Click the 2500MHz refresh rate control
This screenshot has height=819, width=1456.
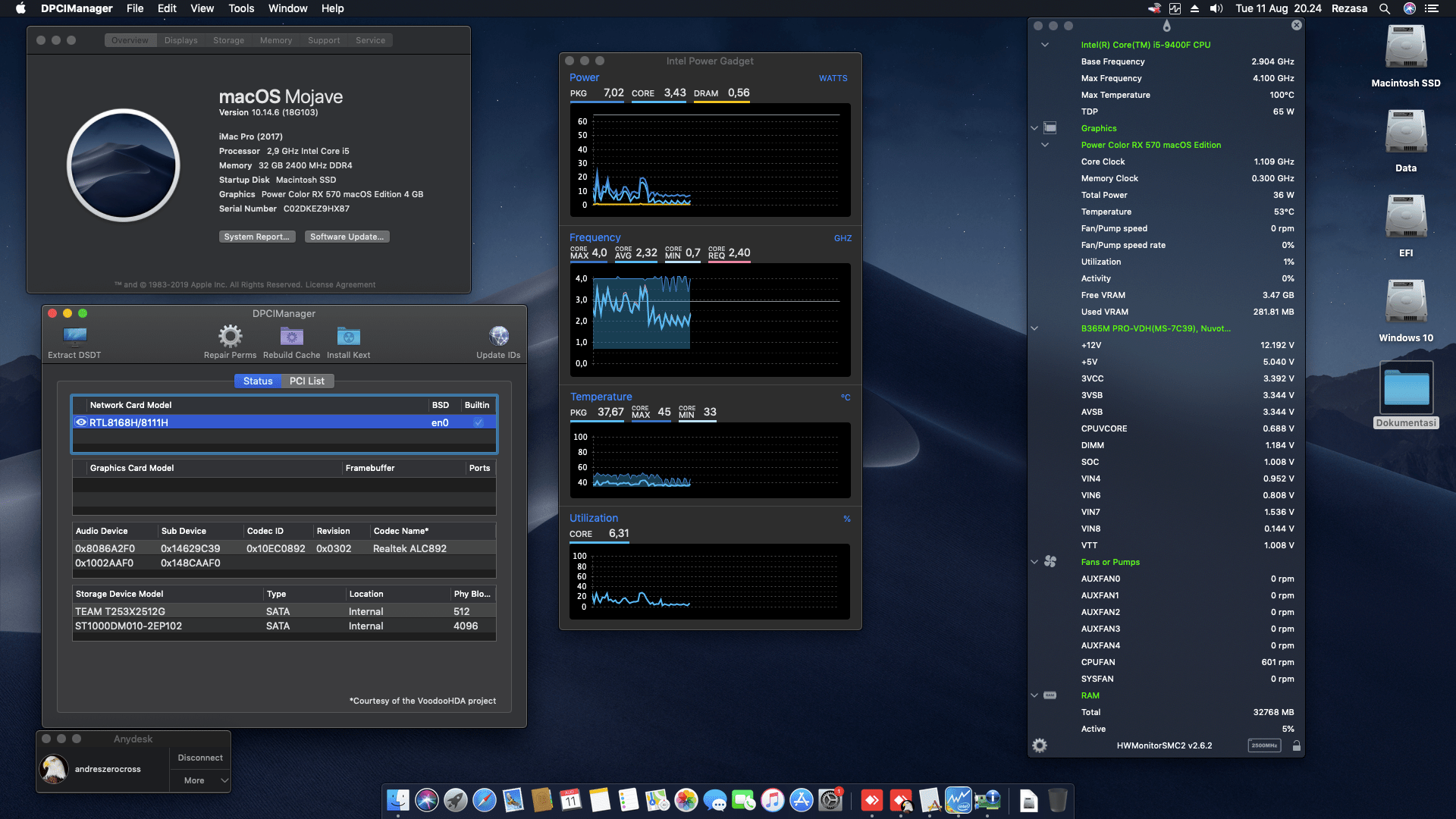(1263, 745)
